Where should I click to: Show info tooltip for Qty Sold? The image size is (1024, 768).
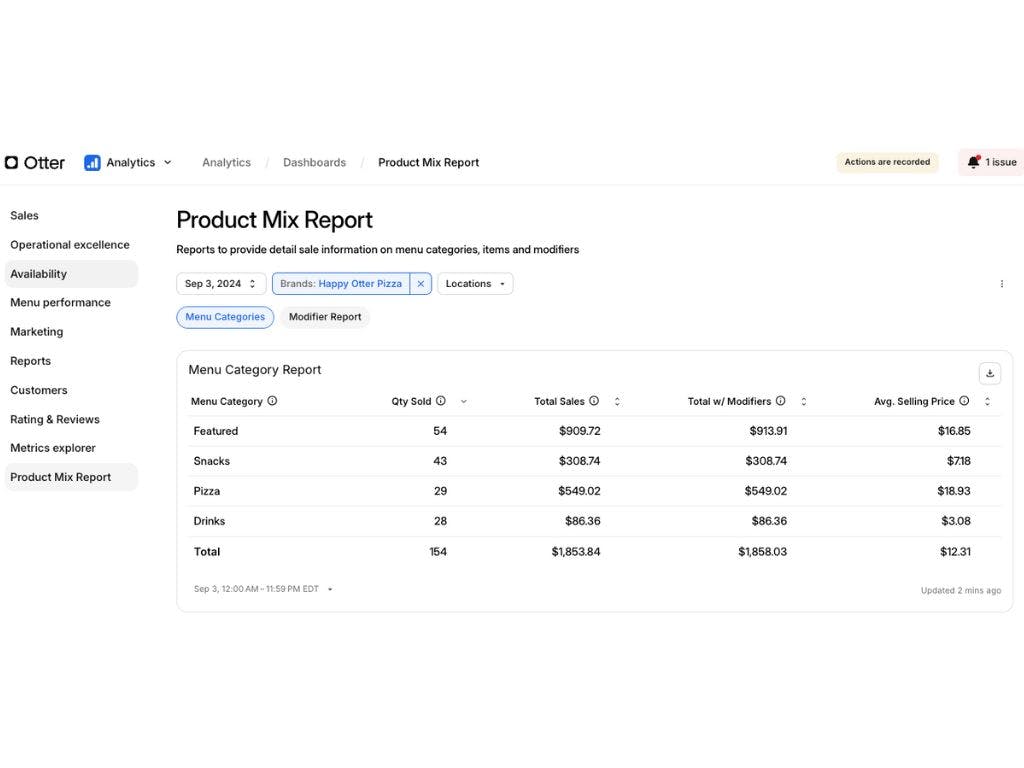click(x=441, y=401)
